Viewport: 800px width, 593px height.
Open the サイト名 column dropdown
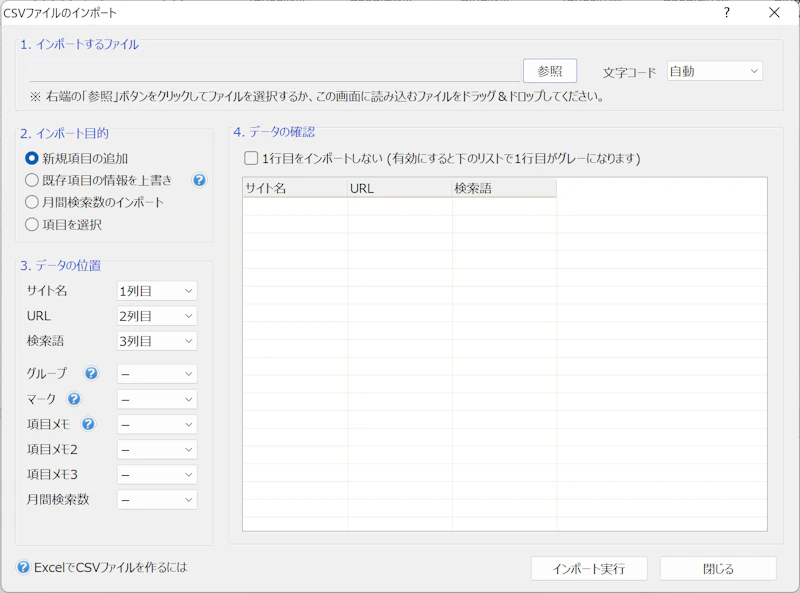tap(157, 291)
